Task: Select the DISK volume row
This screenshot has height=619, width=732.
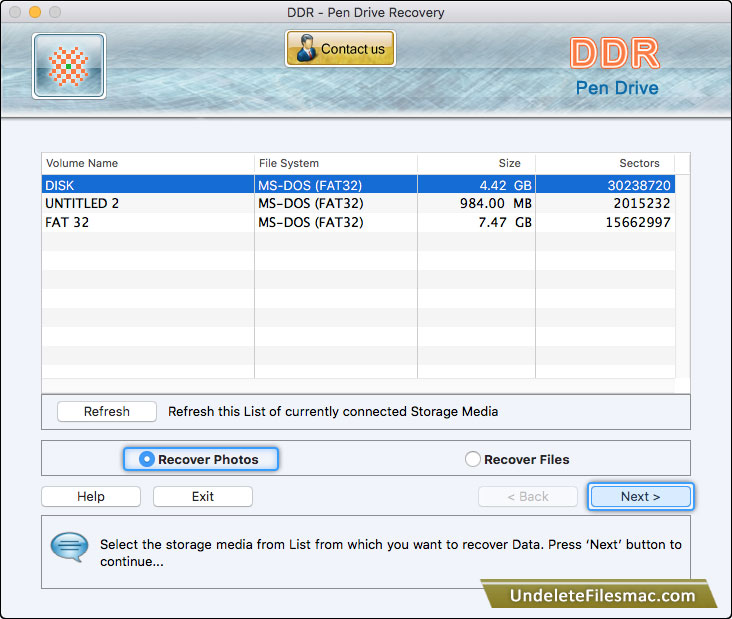Action: point(358,185)
